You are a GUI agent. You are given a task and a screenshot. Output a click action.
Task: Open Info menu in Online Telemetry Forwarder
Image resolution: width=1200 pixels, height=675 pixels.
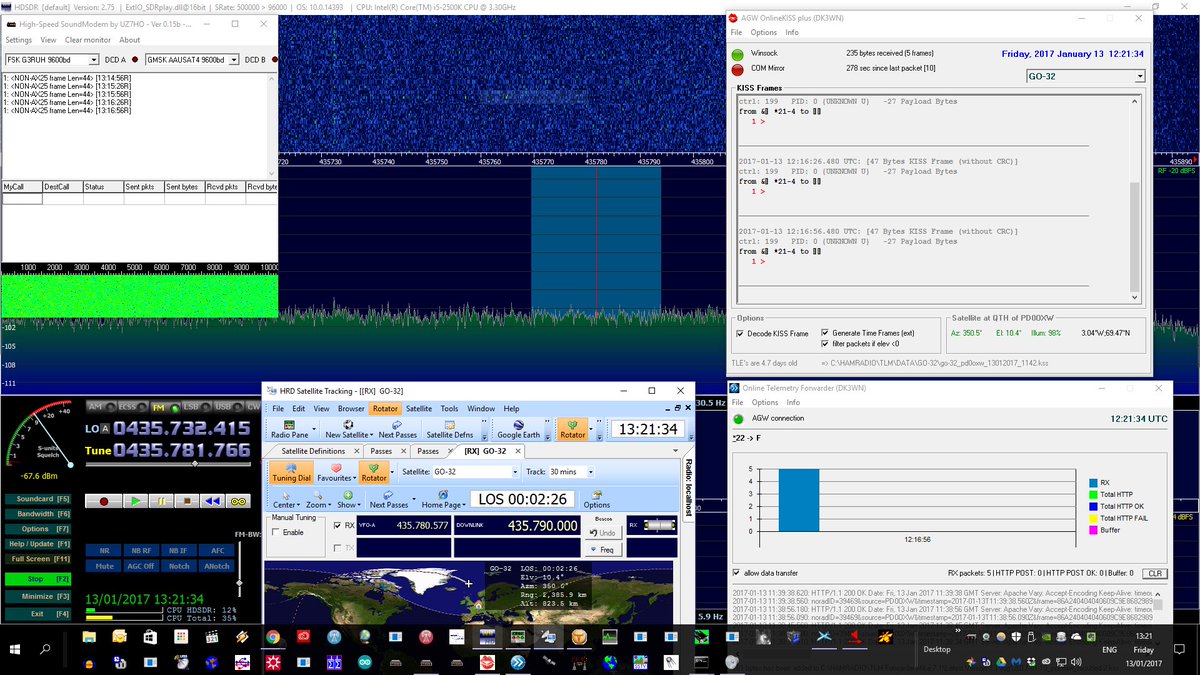[793, 403]
